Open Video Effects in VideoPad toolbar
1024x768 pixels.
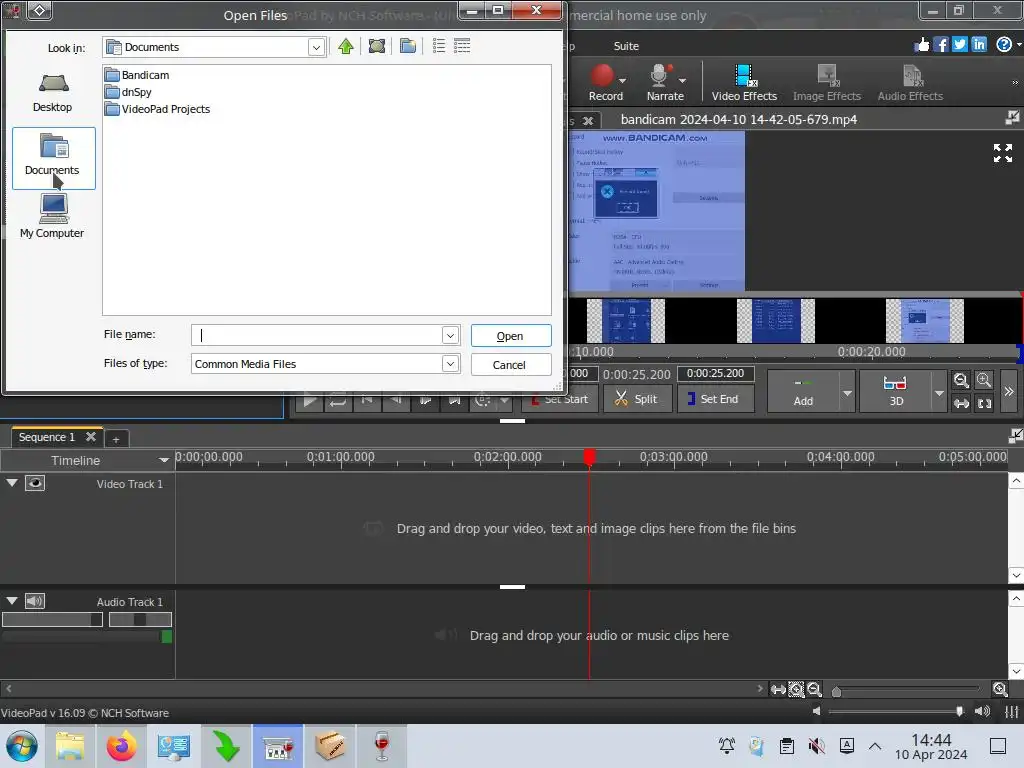pos(744,82)
